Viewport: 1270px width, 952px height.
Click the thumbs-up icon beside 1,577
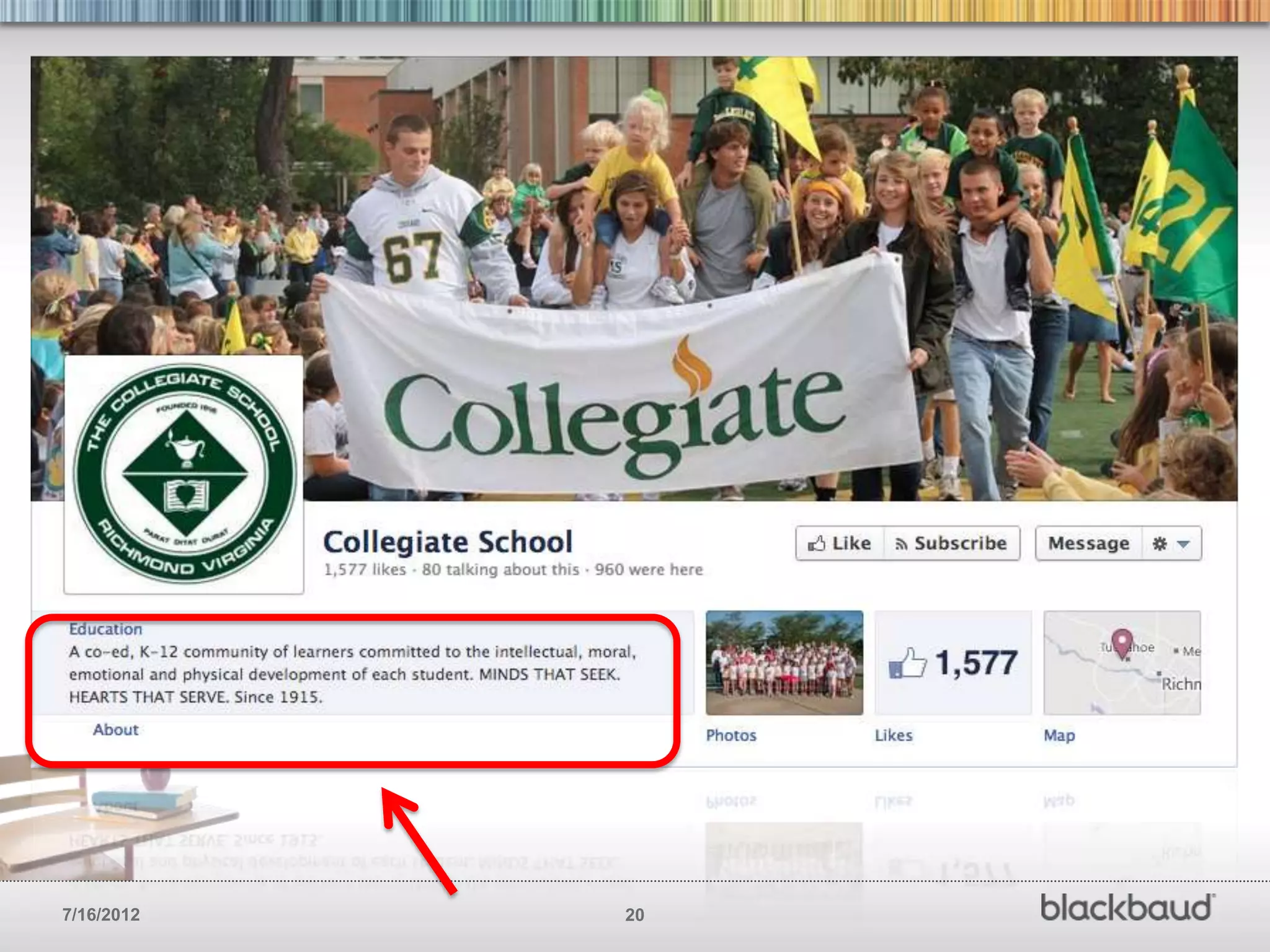pyautogui.click(x=907, y=663)
